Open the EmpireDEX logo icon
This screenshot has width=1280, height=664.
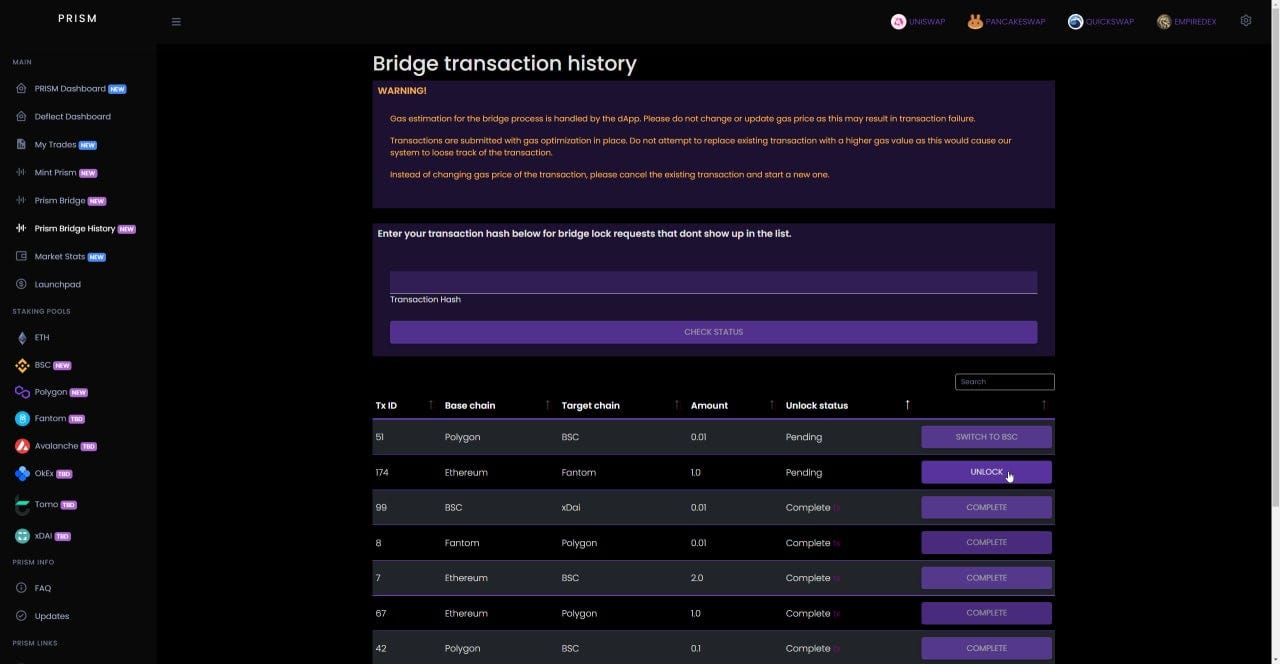1164,22
